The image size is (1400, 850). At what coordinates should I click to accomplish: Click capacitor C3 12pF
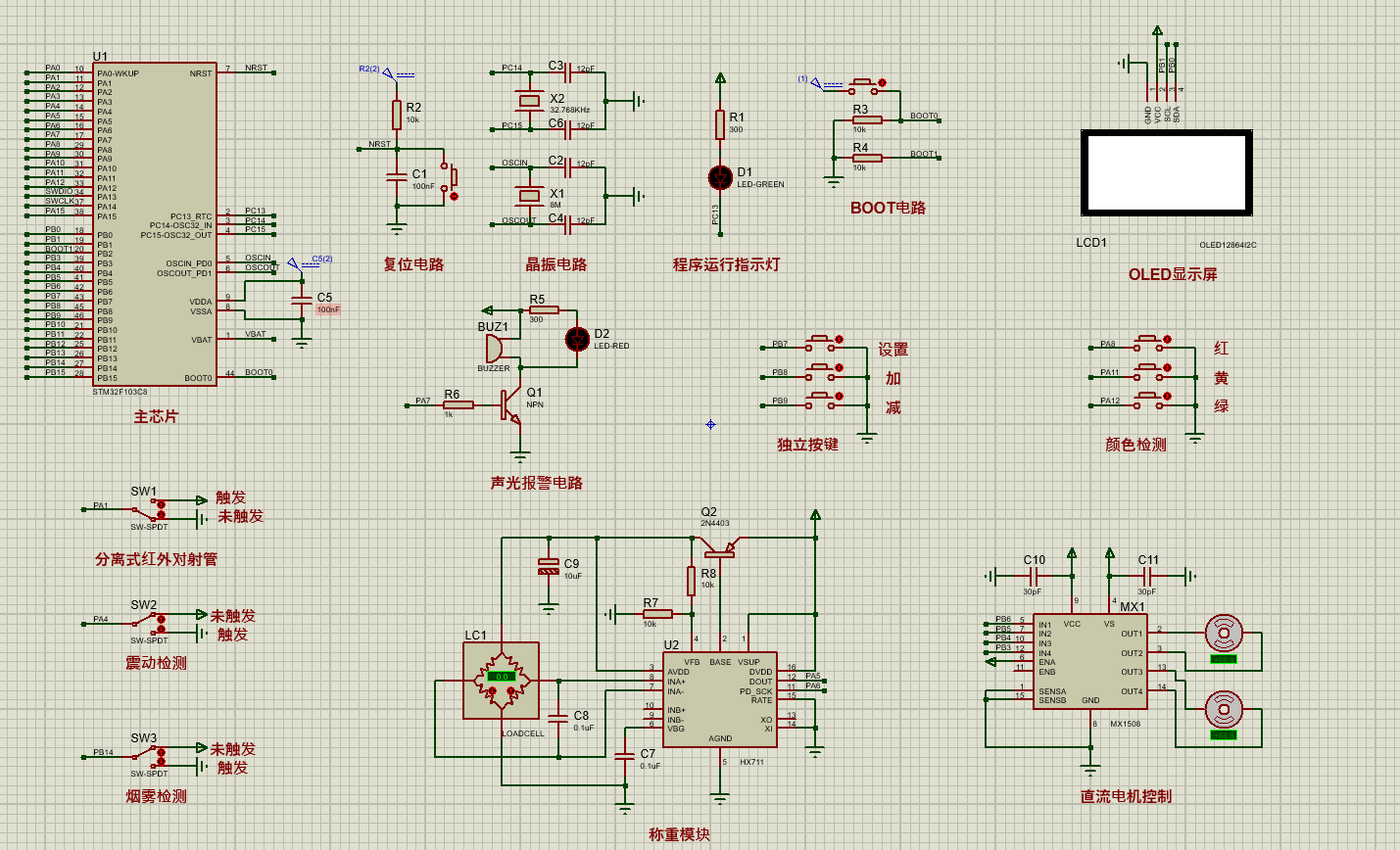[x=568, y=71]
